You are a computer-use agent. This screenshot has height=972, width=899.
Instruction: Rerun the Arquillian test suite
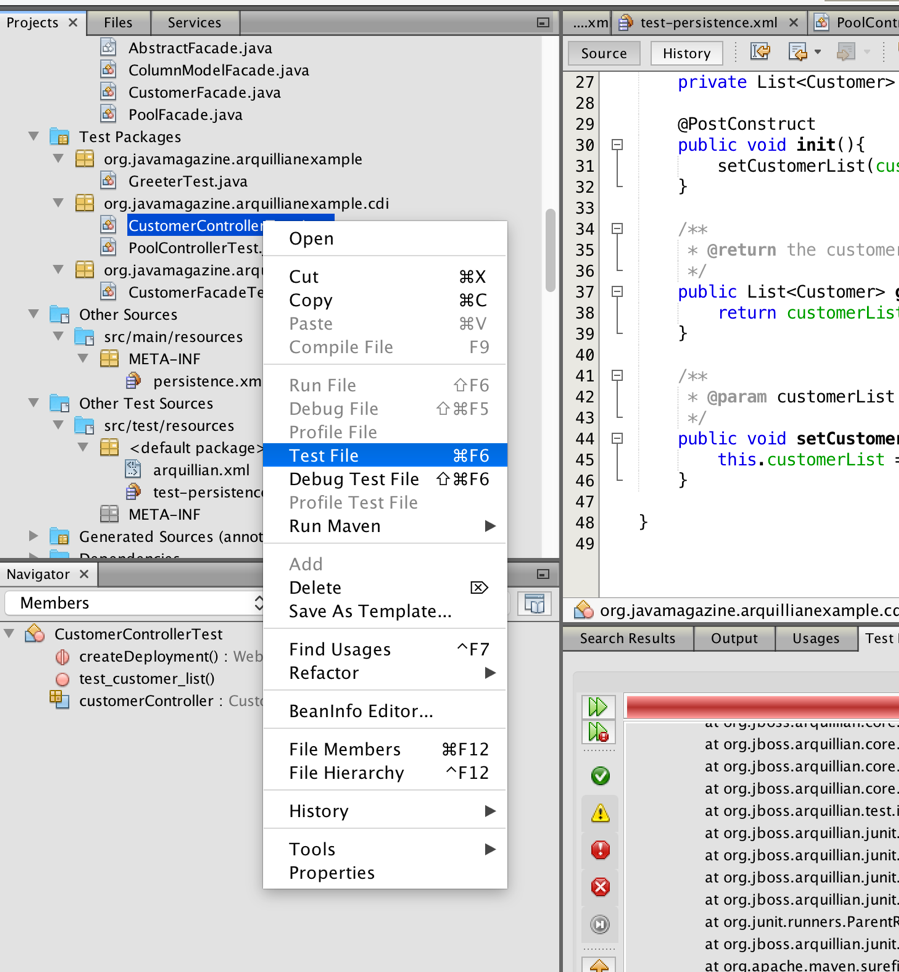coord(599,706)
